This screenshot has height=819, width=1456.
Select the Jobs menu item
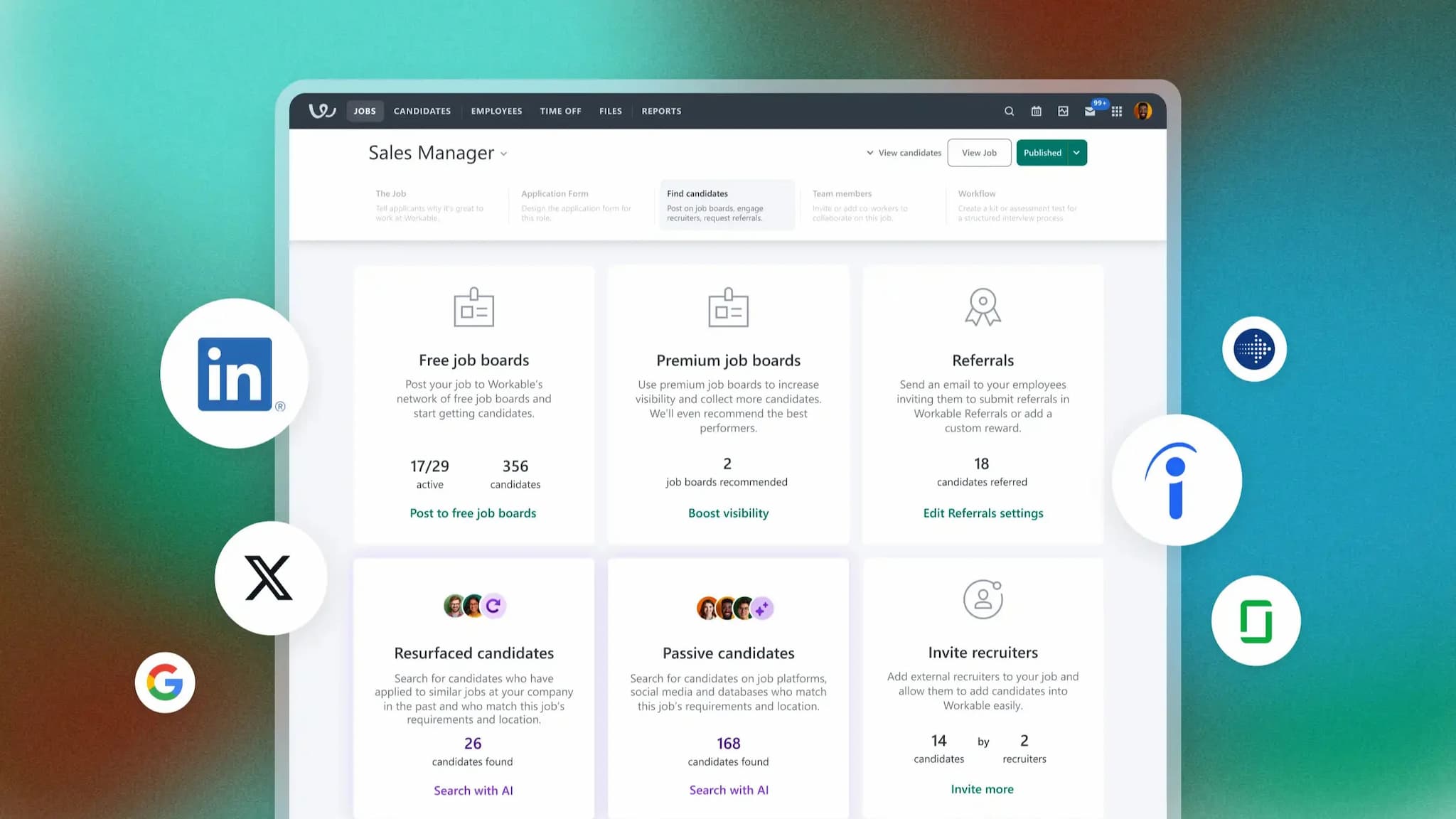point(365,111)
